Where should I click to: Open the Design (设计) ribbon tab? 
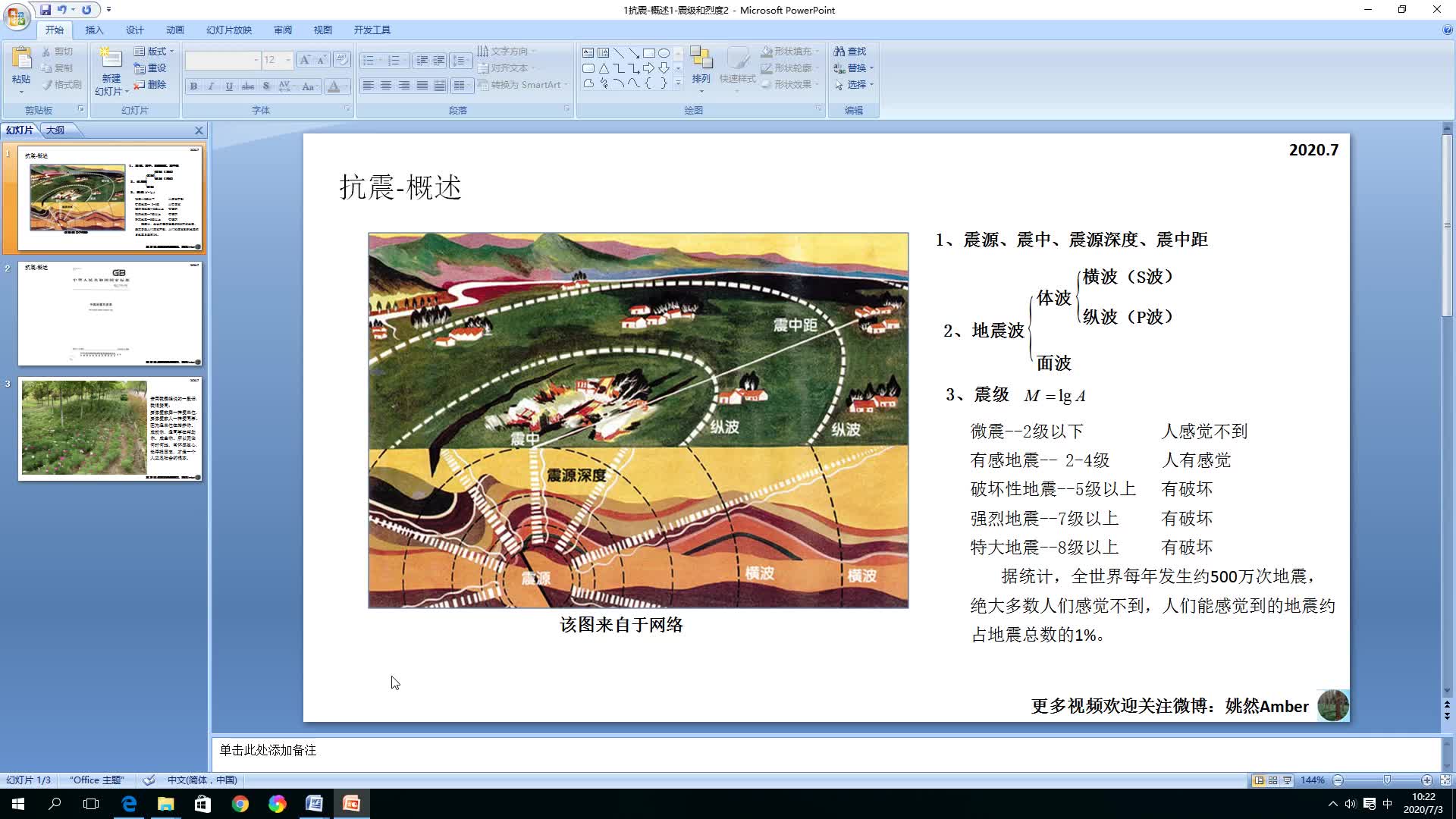pyautogui.click(x=135, y=30)
